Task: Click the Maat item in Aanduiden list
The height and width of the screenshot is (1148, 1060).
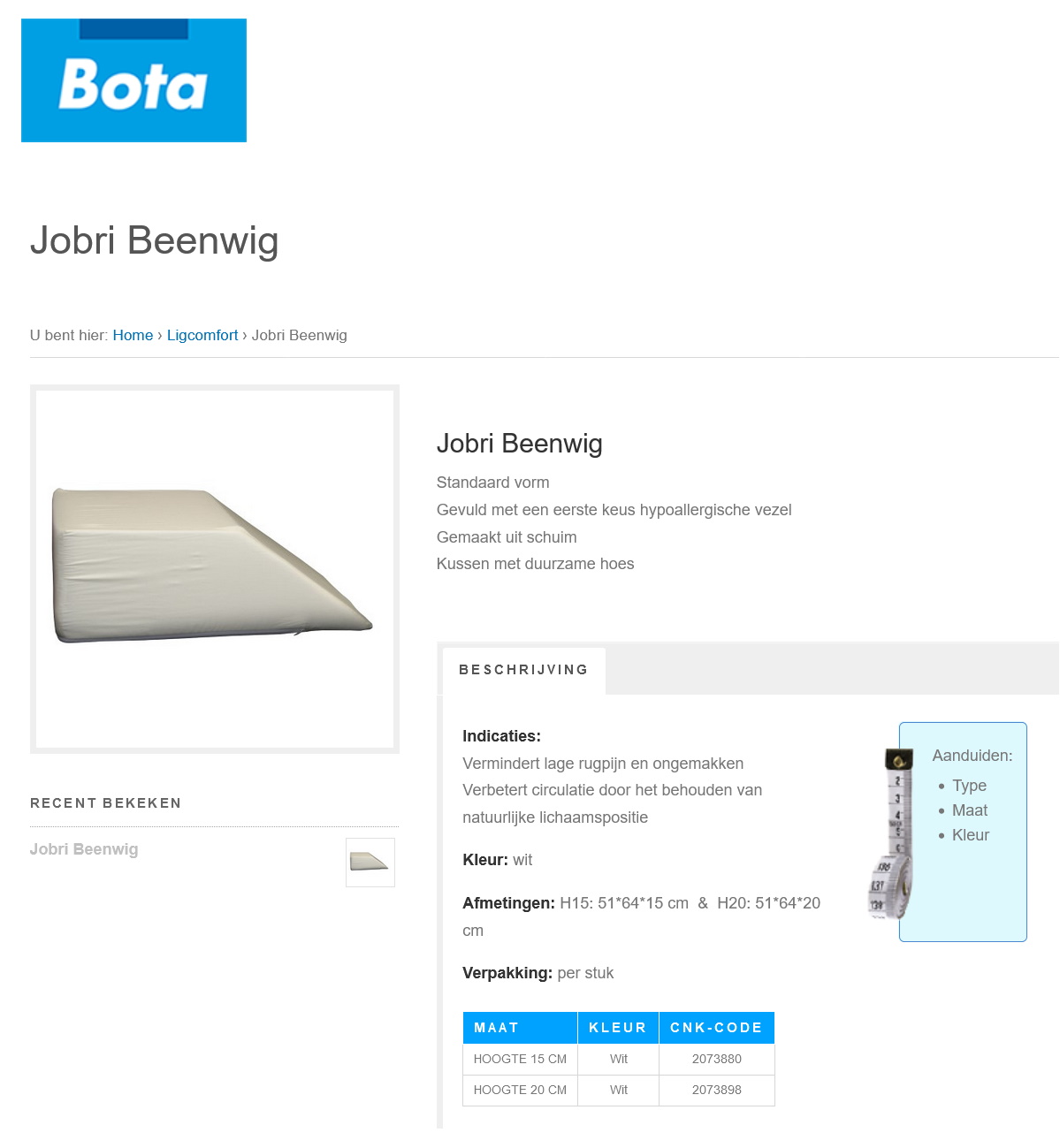Action: point(970,810)
